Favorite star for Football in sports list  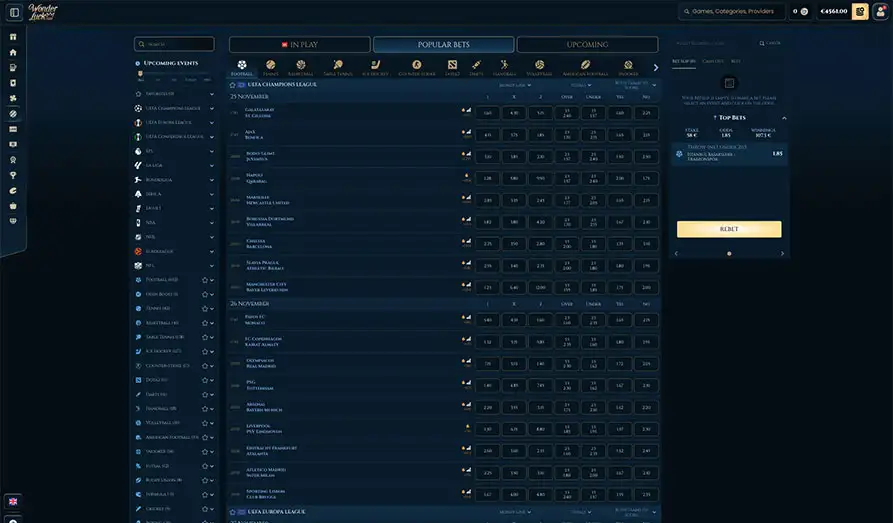point(205,280)
